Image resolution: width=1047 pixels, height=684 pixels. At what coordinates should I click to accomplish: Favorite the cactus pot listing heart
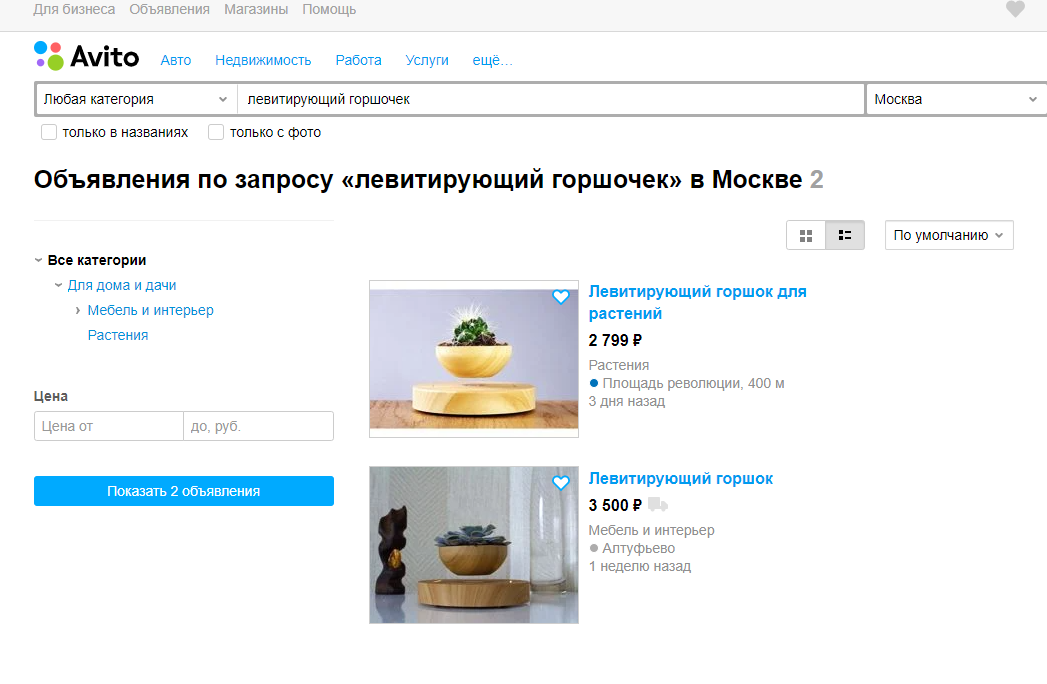(561, 297)
